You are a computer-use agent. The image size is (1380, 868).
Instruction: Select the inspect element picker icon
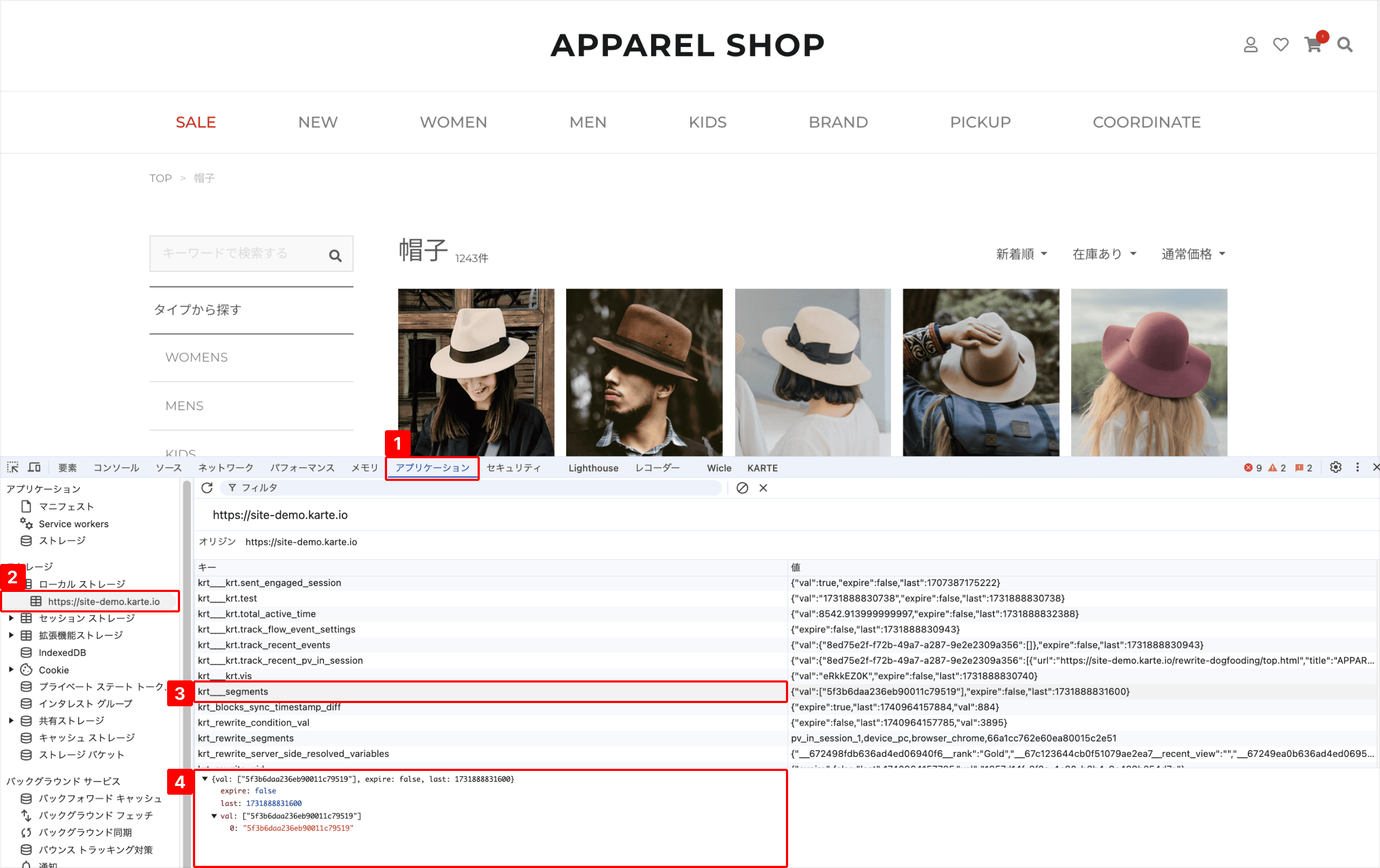[12, 467]
